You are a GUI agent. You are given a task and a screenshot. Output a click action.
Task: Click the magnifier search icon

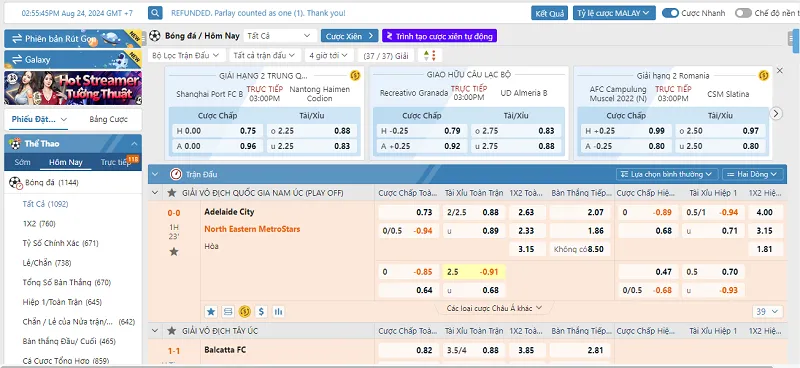155,13
